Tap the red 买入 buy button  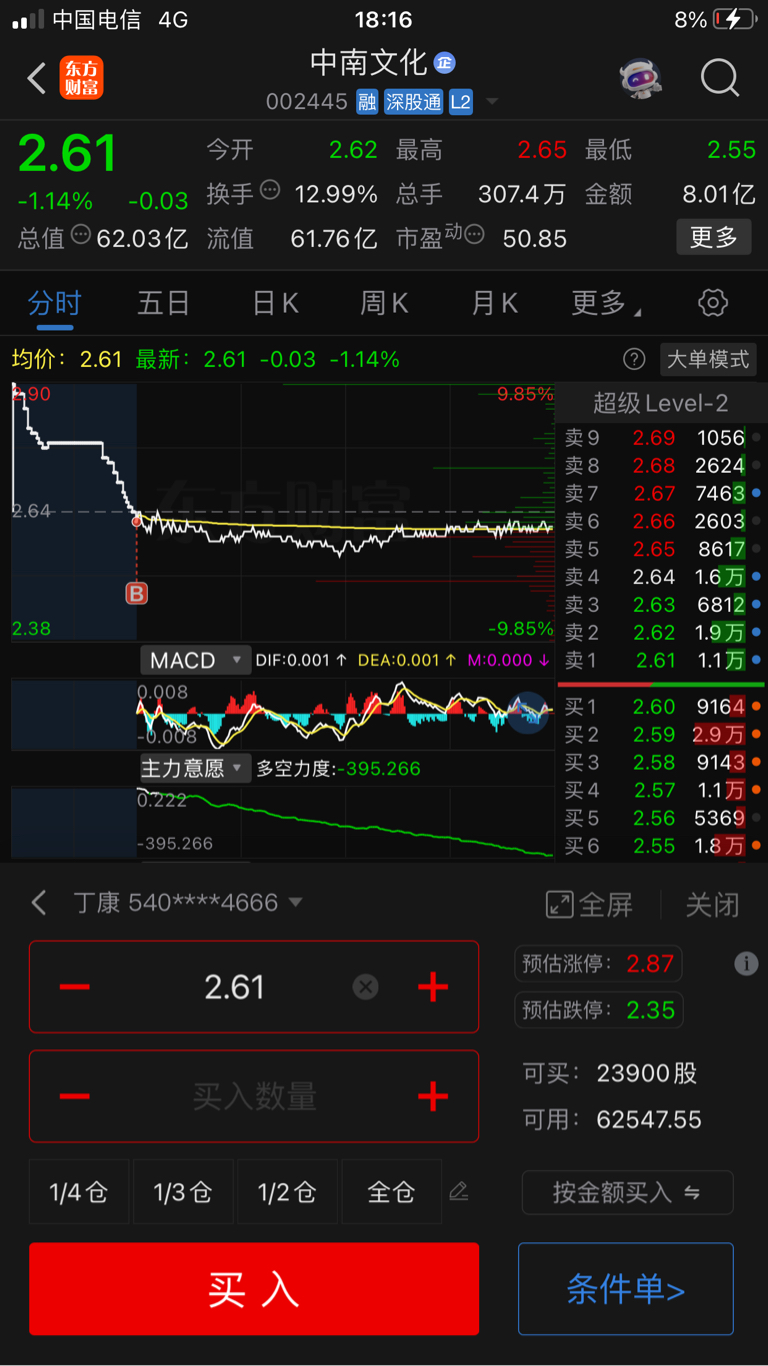(254, 1289)
